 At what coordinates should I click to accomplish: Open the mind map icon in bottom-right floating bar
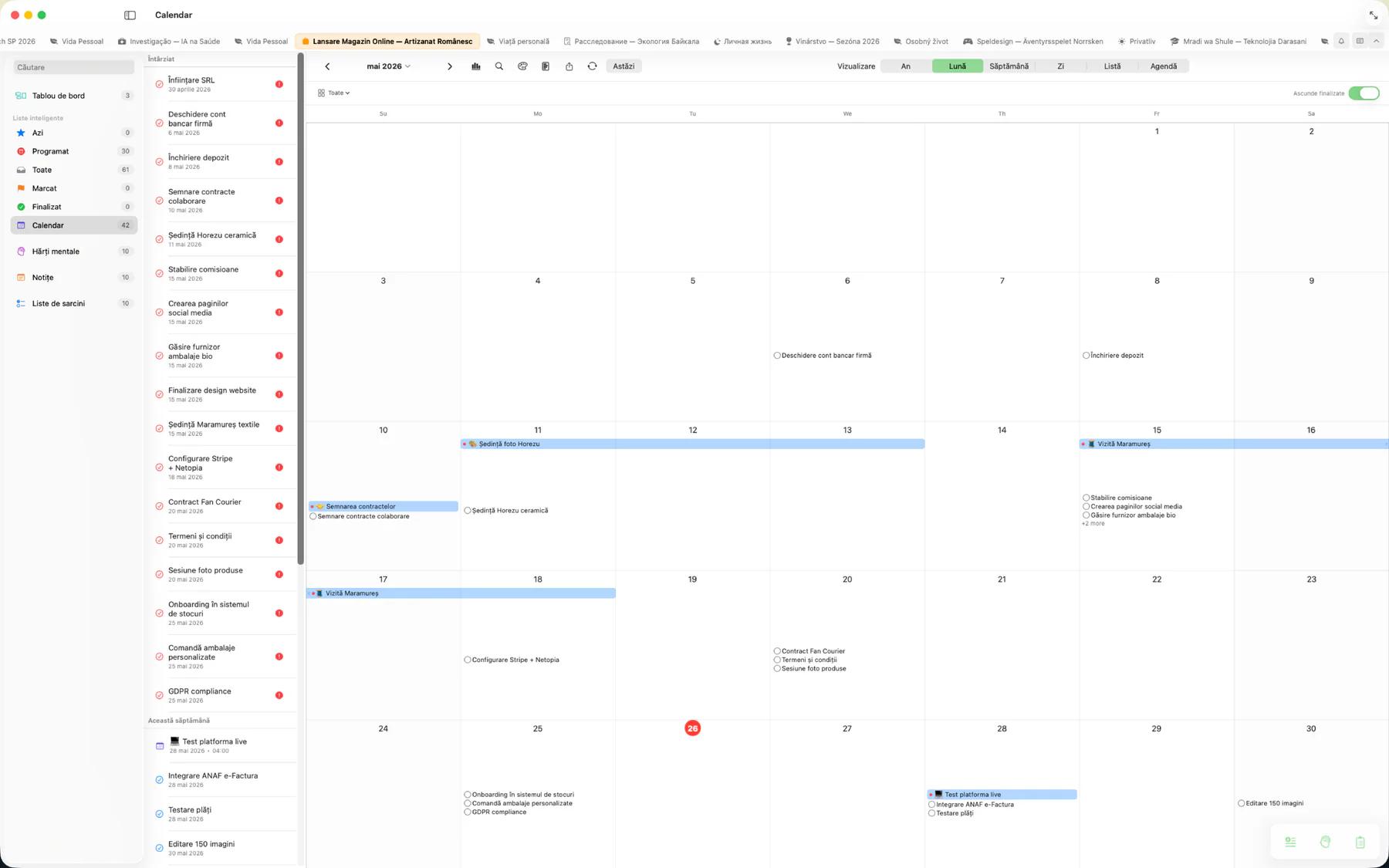[1325, 842]
